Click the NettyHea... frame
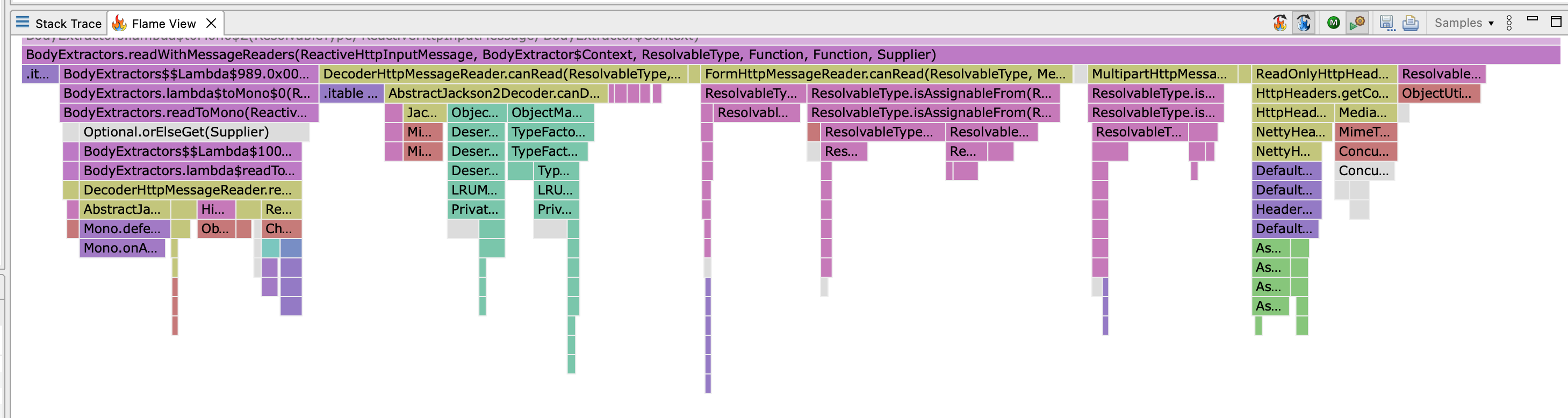1568x418 pixels. pos(1292,132)
